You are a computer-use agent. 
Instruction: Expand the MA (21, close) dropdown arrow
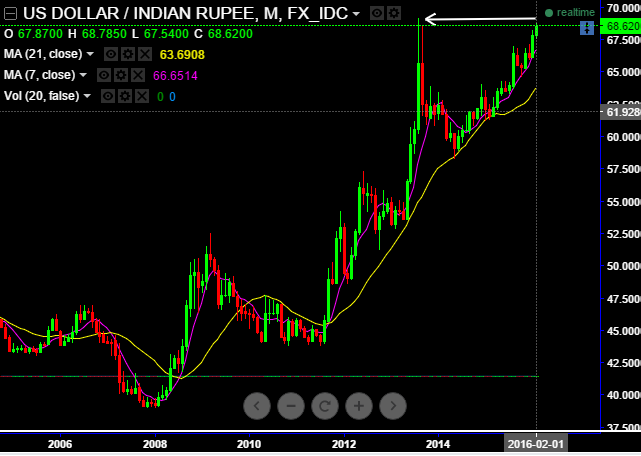(x=90, y=54)
